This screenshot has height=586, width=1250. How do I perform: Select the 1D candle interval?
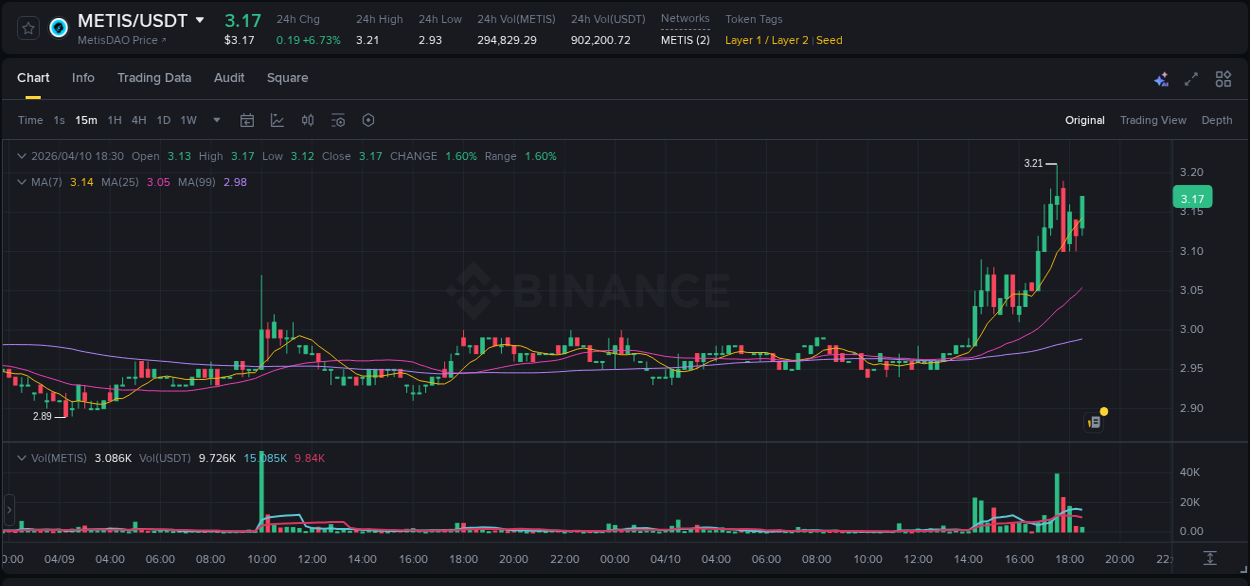pos(163,120)
